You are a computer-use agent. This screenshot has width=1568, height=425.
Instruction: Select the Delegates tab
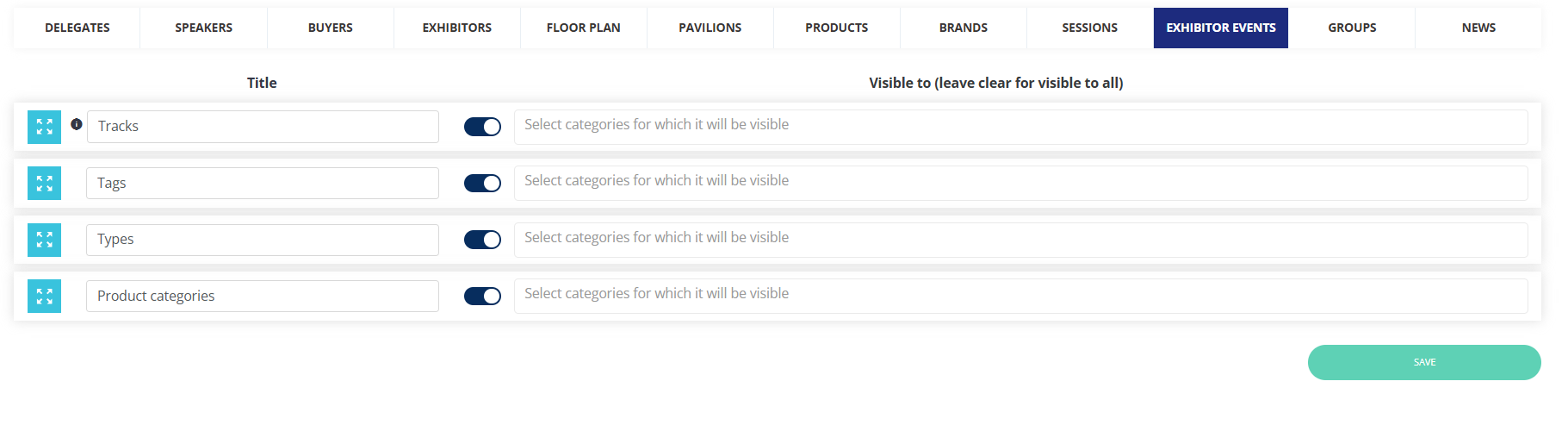tap(77, 28)
